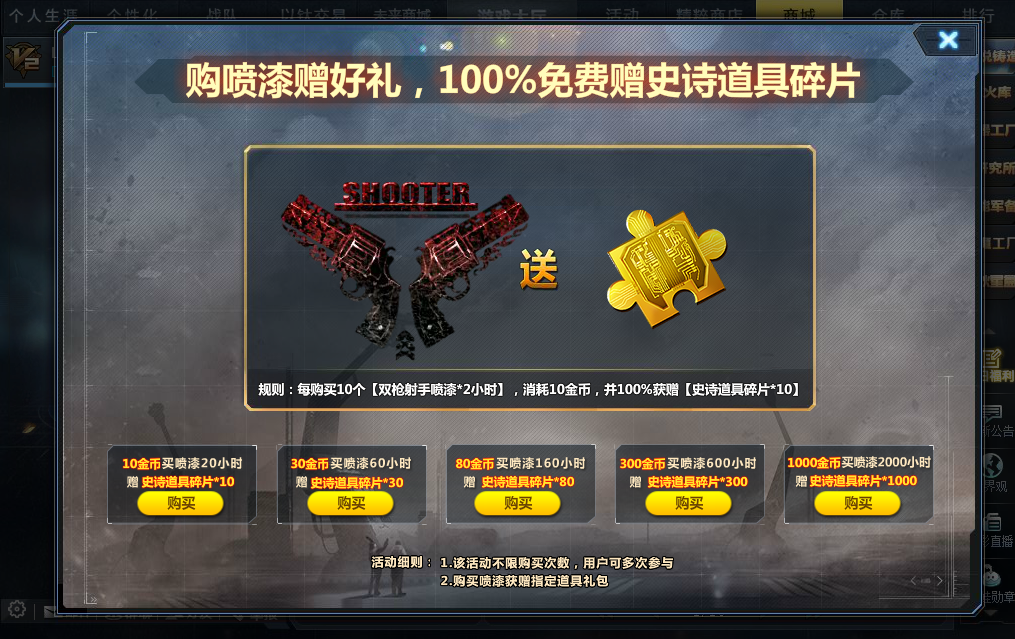Click the mail envelope icon beside settings
1015x639 pixels.
50,611
